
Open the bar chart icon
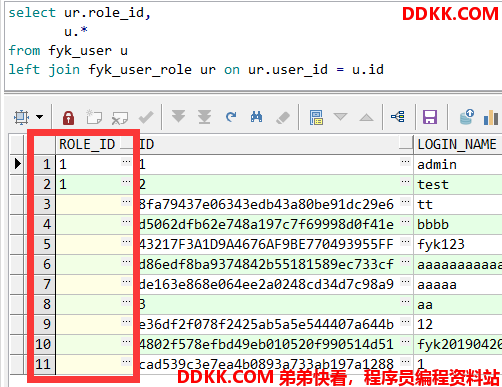[491, 117]
